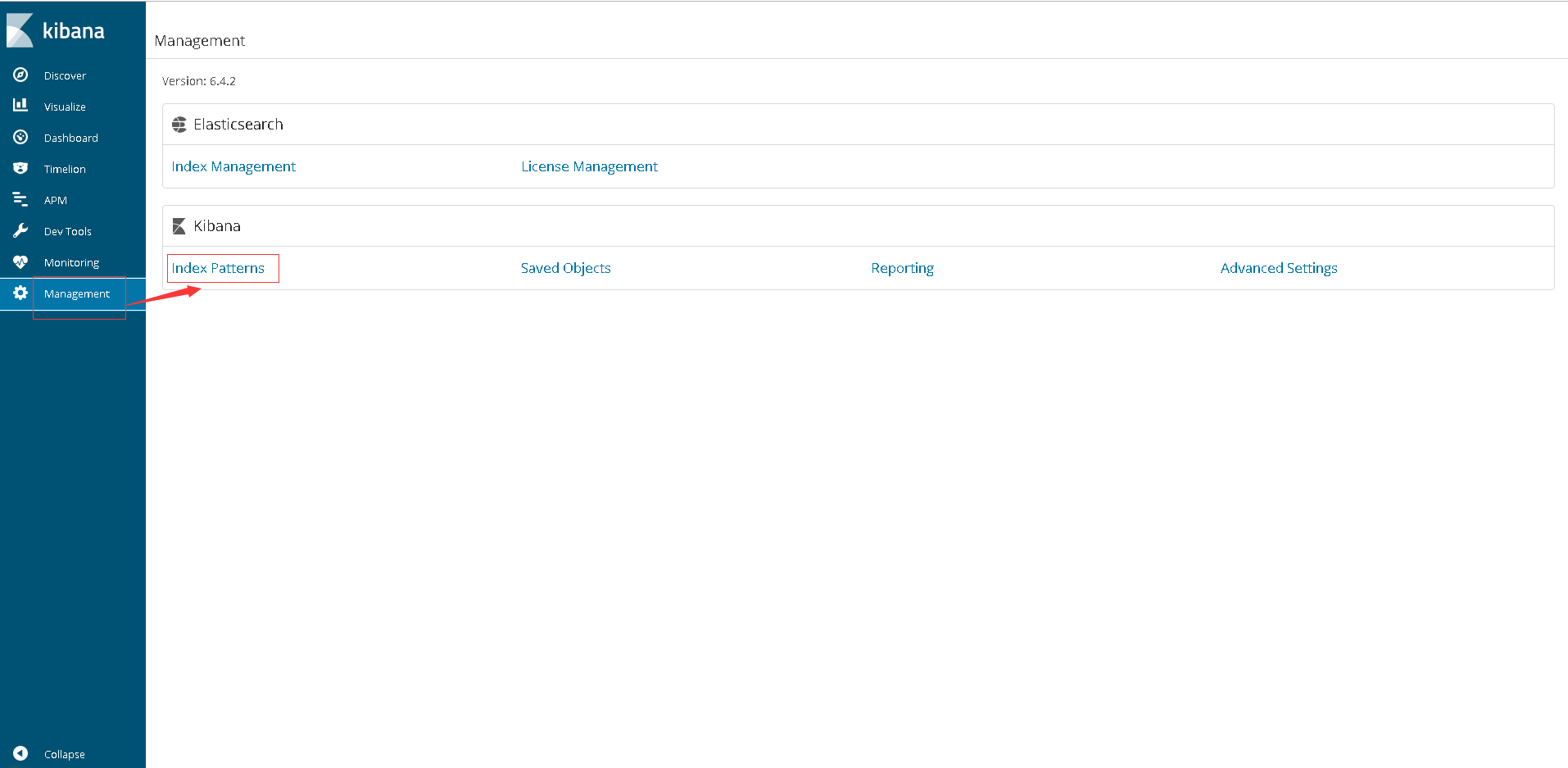Image resolution: width=1568 pixels, height=768 pixels.
Task: Open the Index Management link
Action: tap(233, 166)
